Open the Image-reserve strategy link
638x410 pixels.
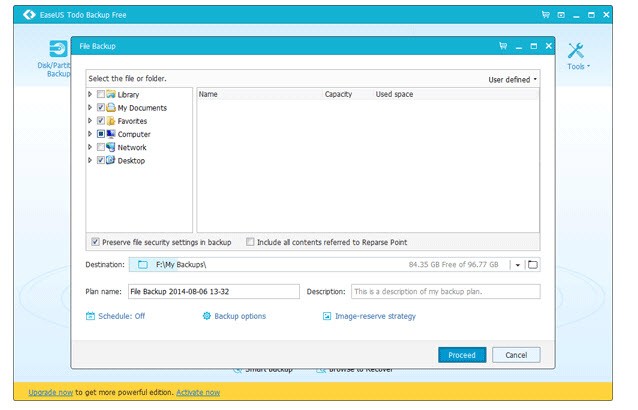pos(375,316)
